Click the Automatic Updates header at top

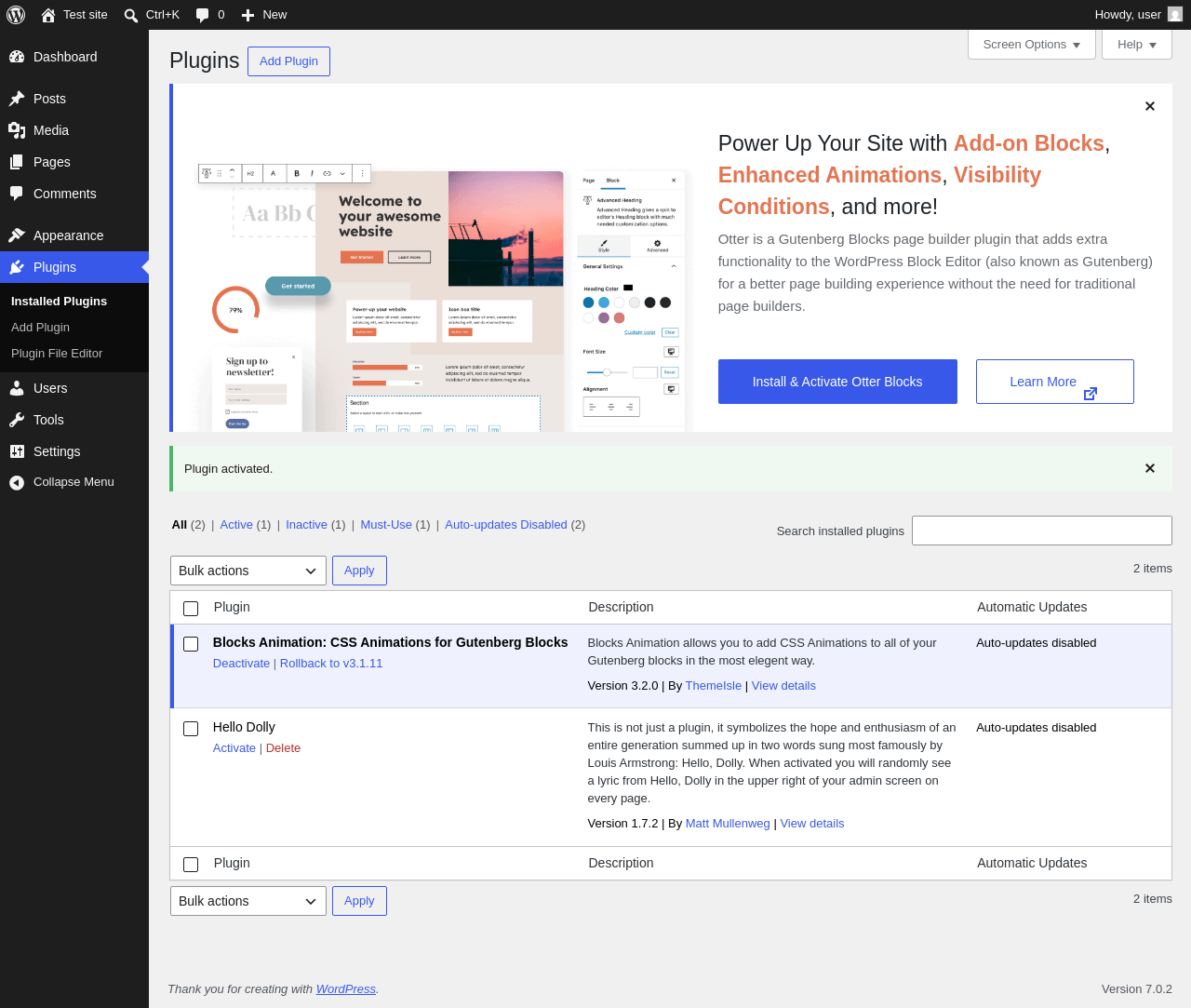pos(1032,607)
